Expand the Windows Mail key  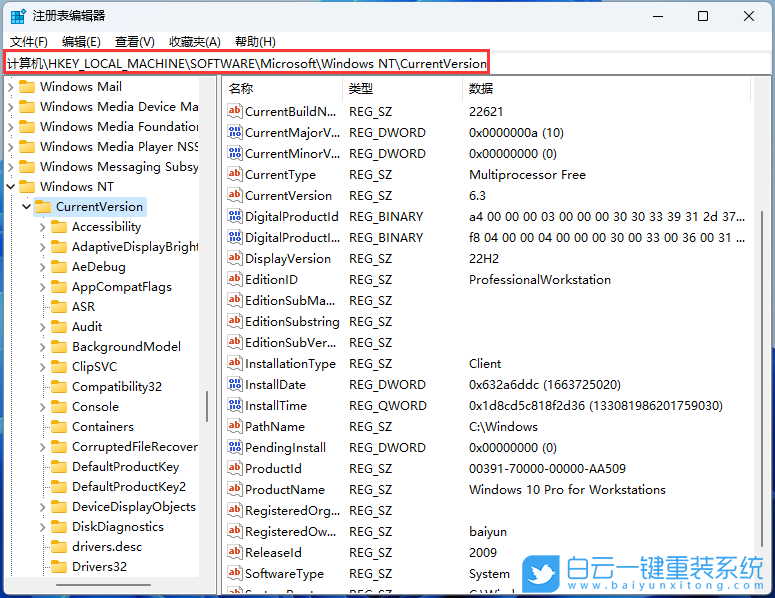pyautogui.click(x=11, y=87)
